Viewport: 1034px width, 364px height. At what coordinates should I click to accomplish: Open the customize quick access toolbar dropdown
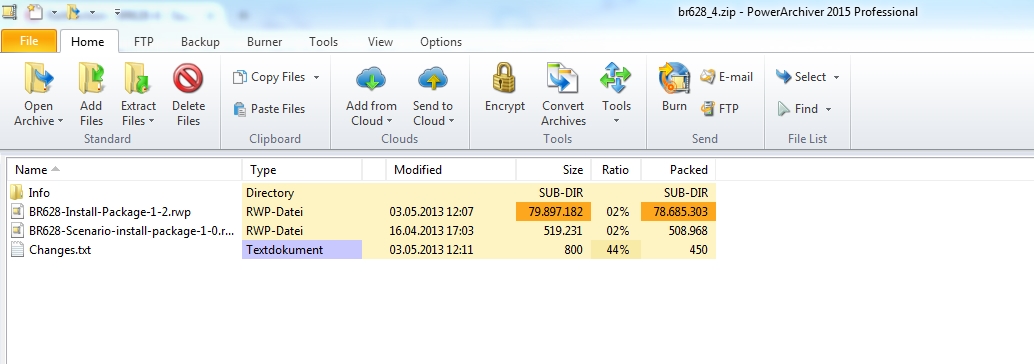(117, 12)
